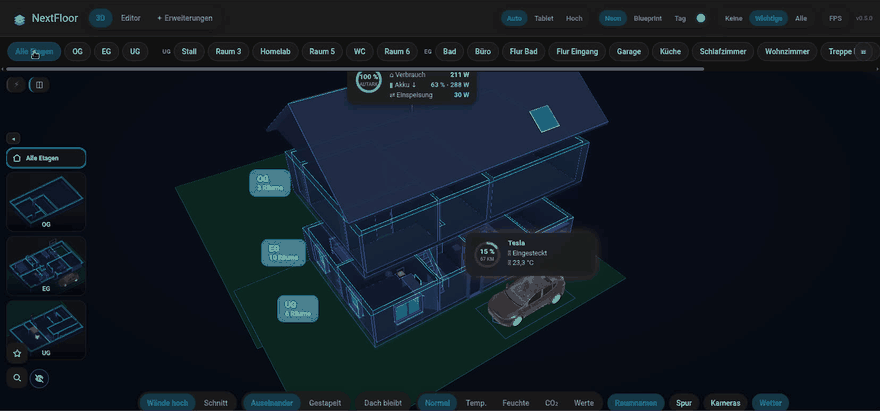
Task: Select Alle Etagen chip in top bar
Action: click(34, 52)
